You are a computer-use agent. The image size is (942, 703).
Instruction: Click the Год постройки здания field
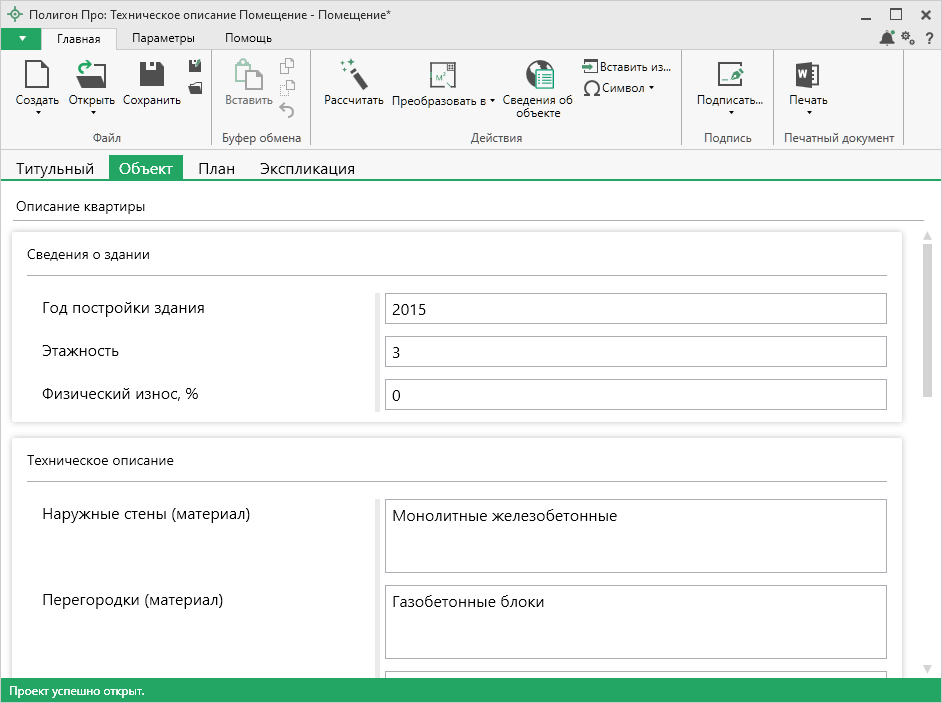635,309
